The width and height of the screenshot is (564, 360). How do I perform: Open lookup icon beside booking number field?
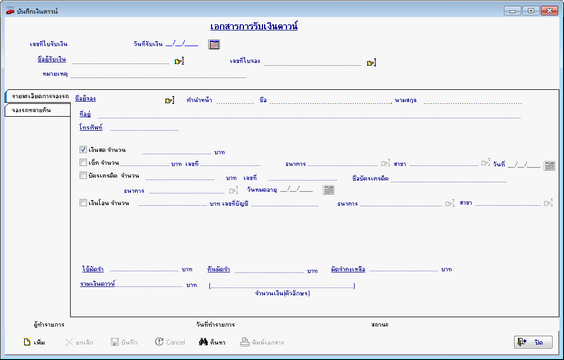point(371,63)
